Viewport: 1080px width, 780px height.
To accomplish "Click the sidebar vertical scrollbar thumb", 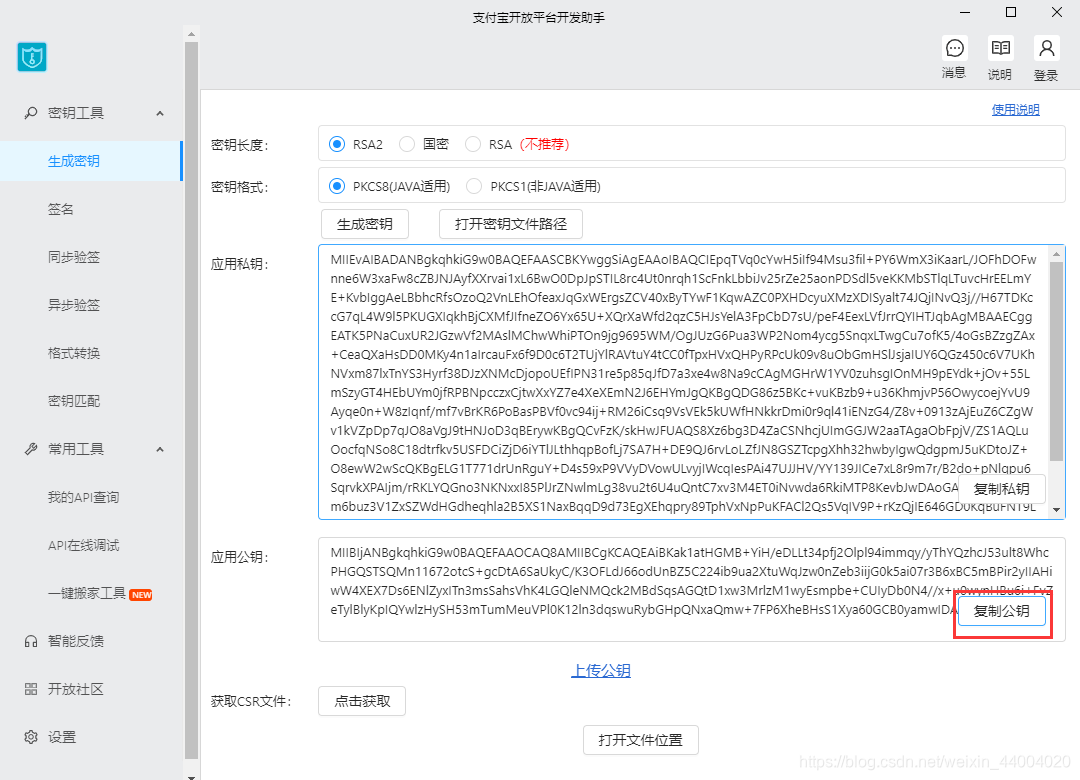I will point(191,401).
